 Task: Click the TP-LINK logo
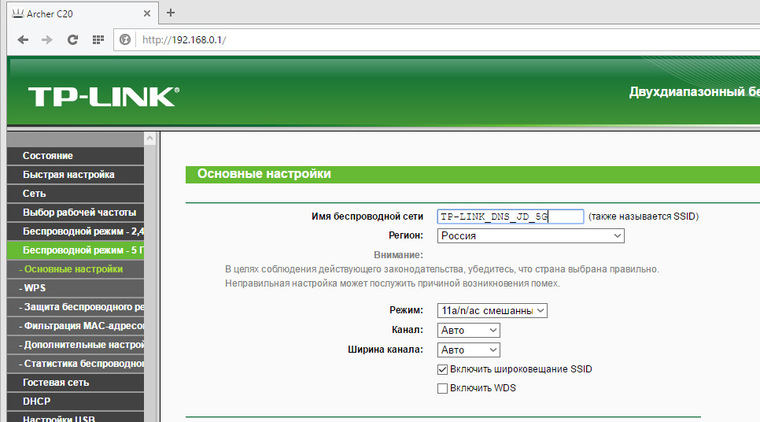[x=104, y=96]
